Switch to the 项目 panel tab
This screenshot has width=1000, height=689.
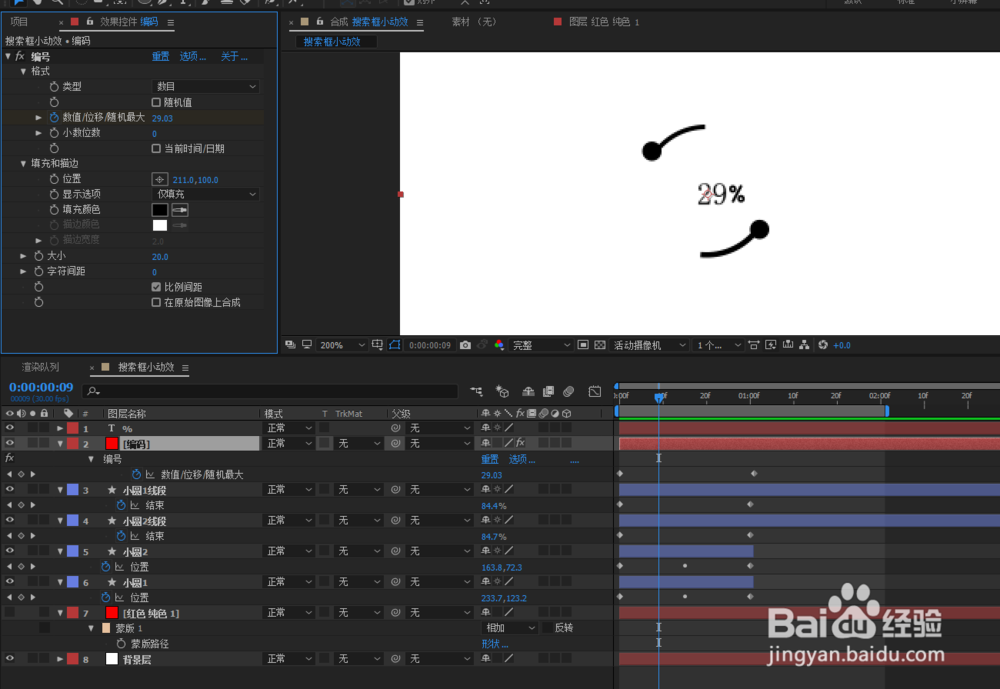click(20, 22)
